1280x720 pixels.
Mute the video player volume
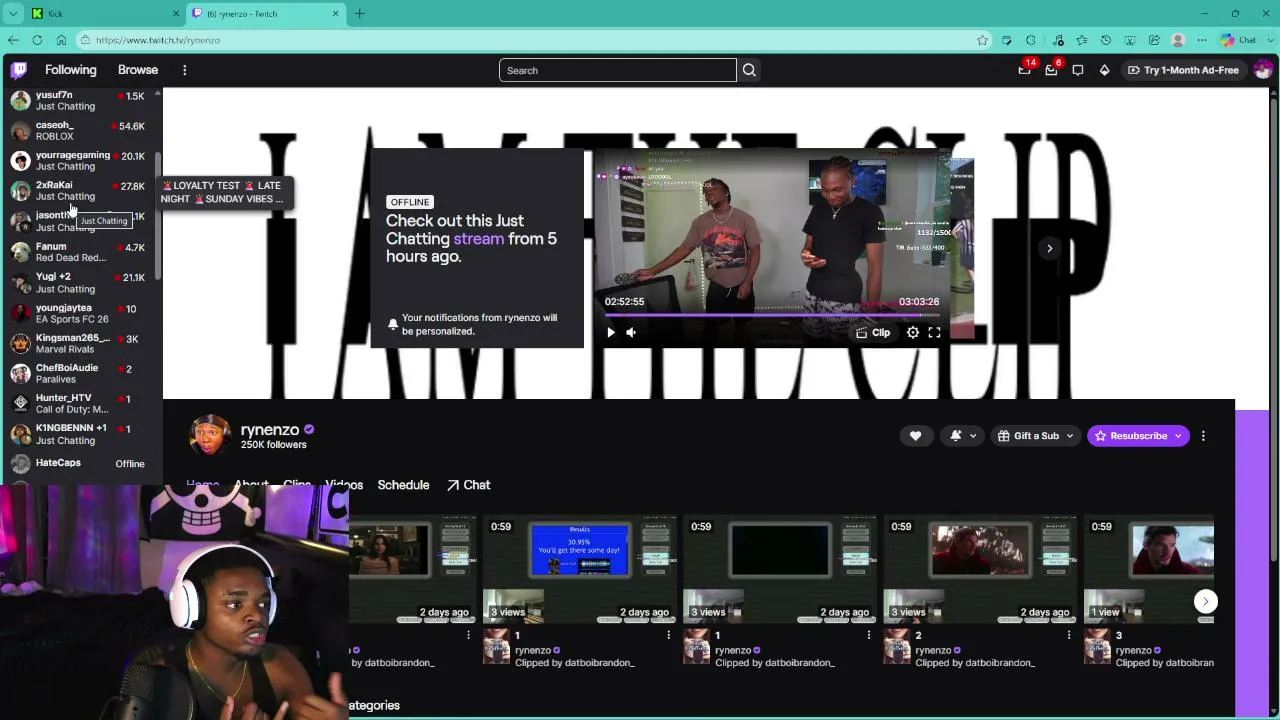pos(631,332)
